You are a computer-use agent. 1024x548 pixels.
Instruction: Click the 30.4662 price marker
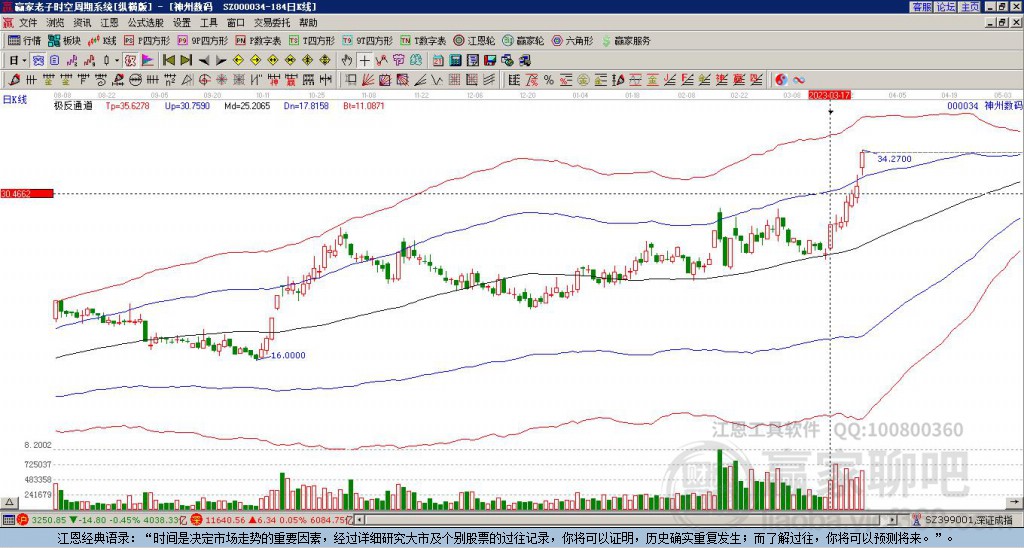26,193
